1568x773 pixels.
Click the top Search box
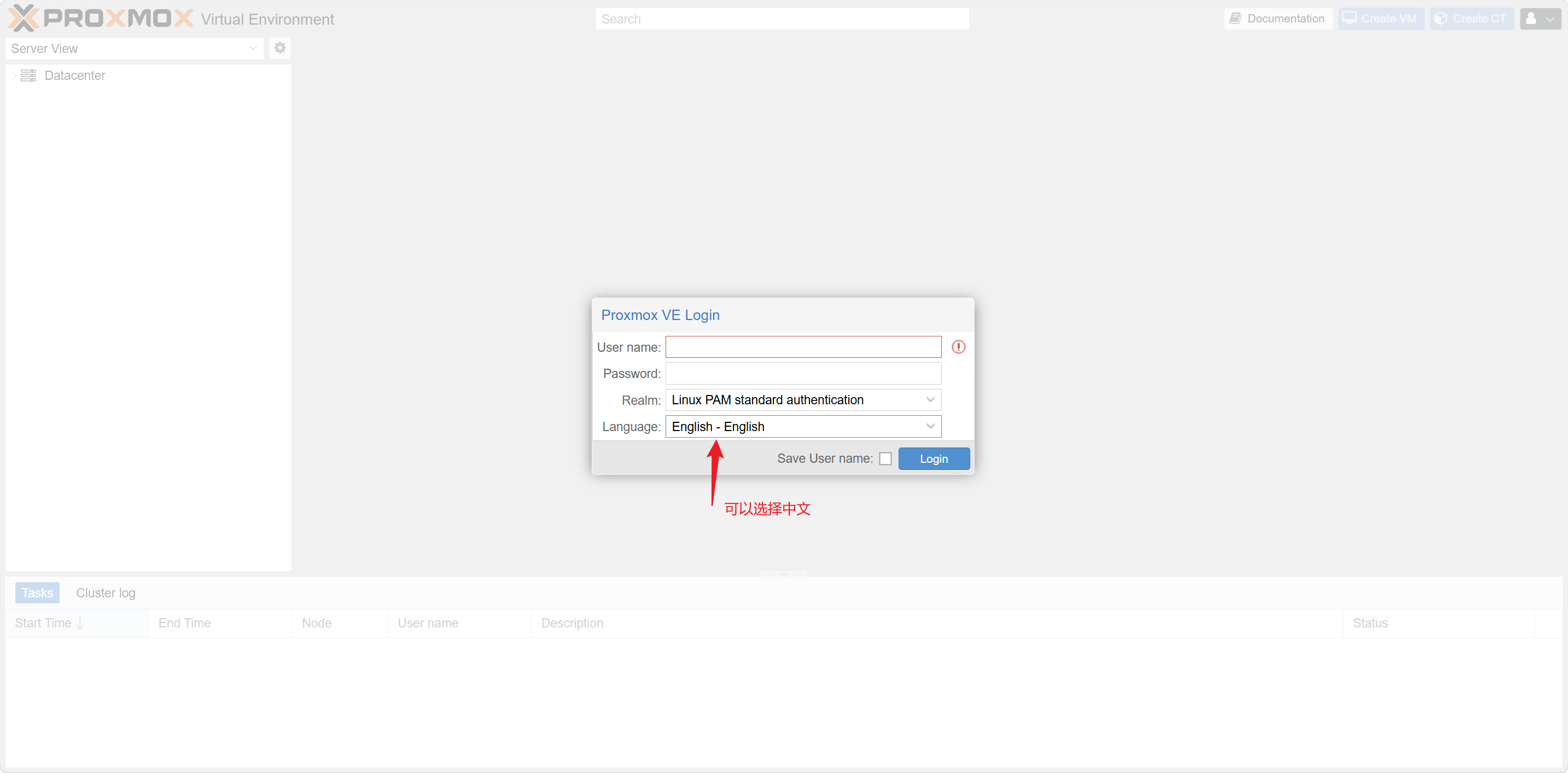pos(782,19)
